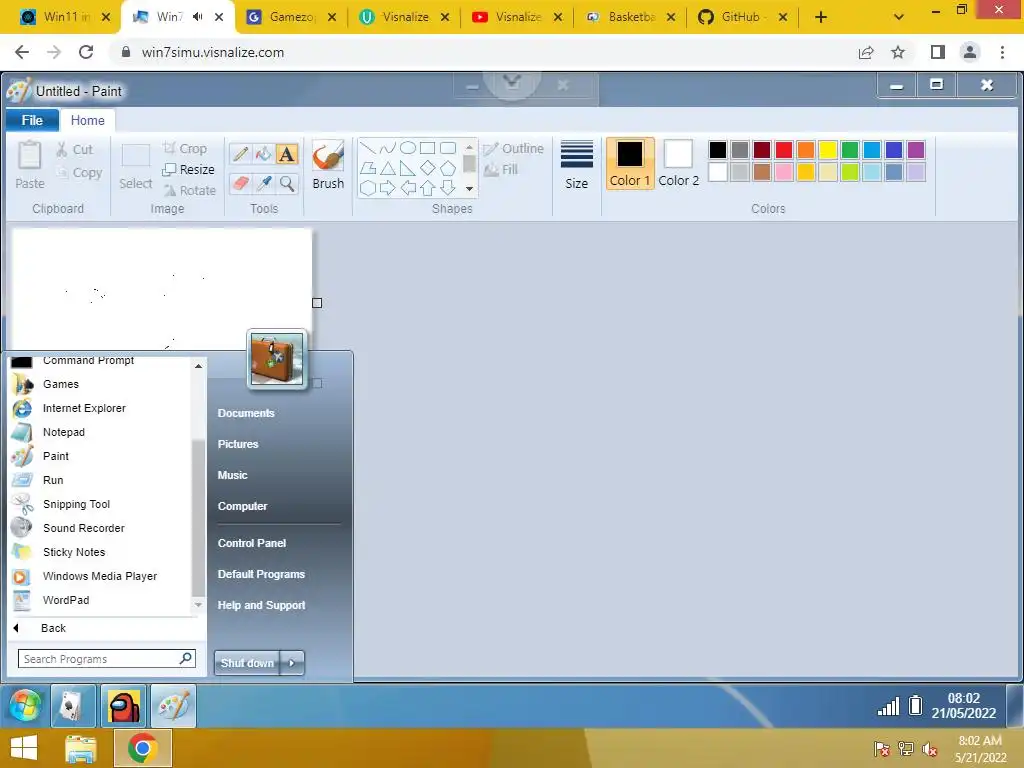Screen dimensions: 1024x768
Task: Select the Eraser tool
Action: click(240, 184)
